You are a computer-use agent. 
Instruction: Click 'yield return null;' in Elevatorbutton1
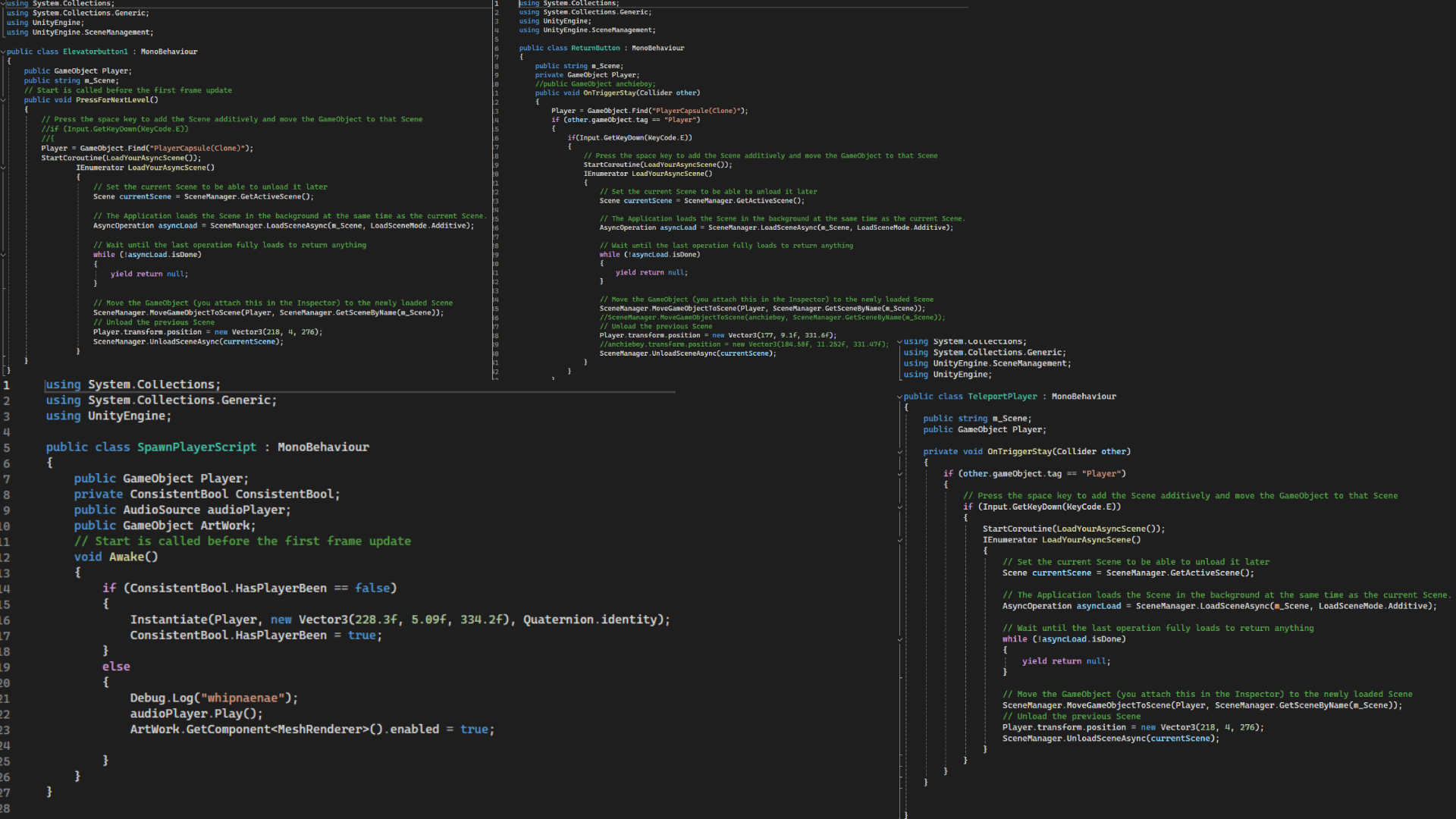(149, 274)
